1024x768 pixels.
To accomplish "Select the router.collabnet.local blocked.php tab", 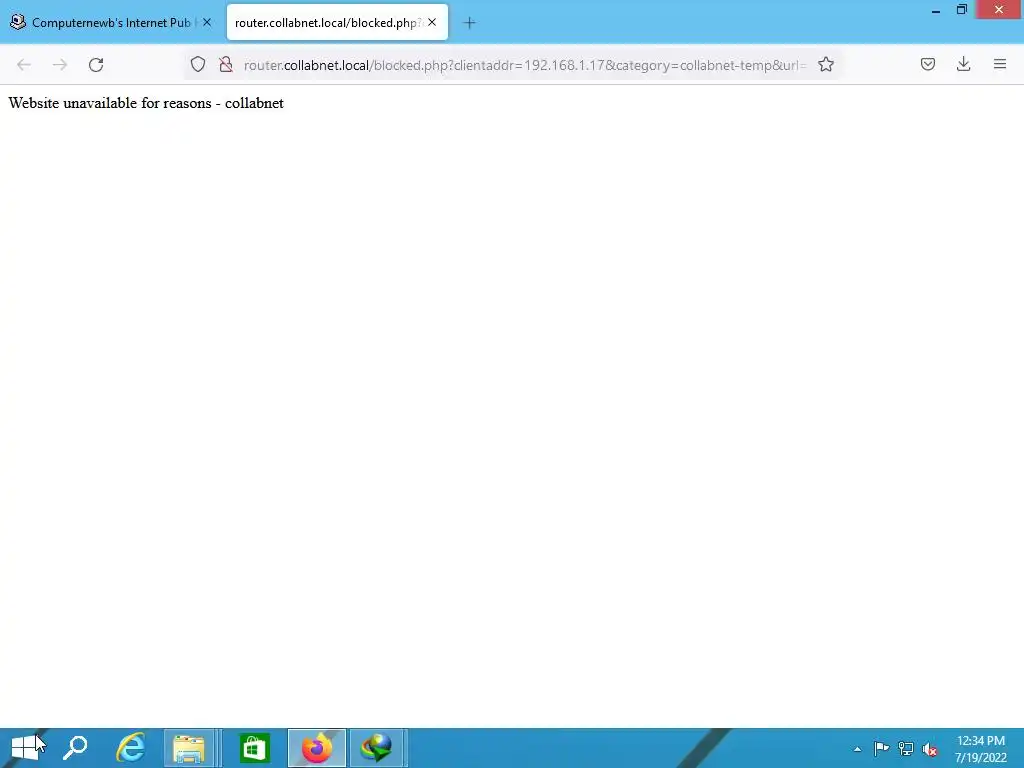I will [x=337, y=22].
